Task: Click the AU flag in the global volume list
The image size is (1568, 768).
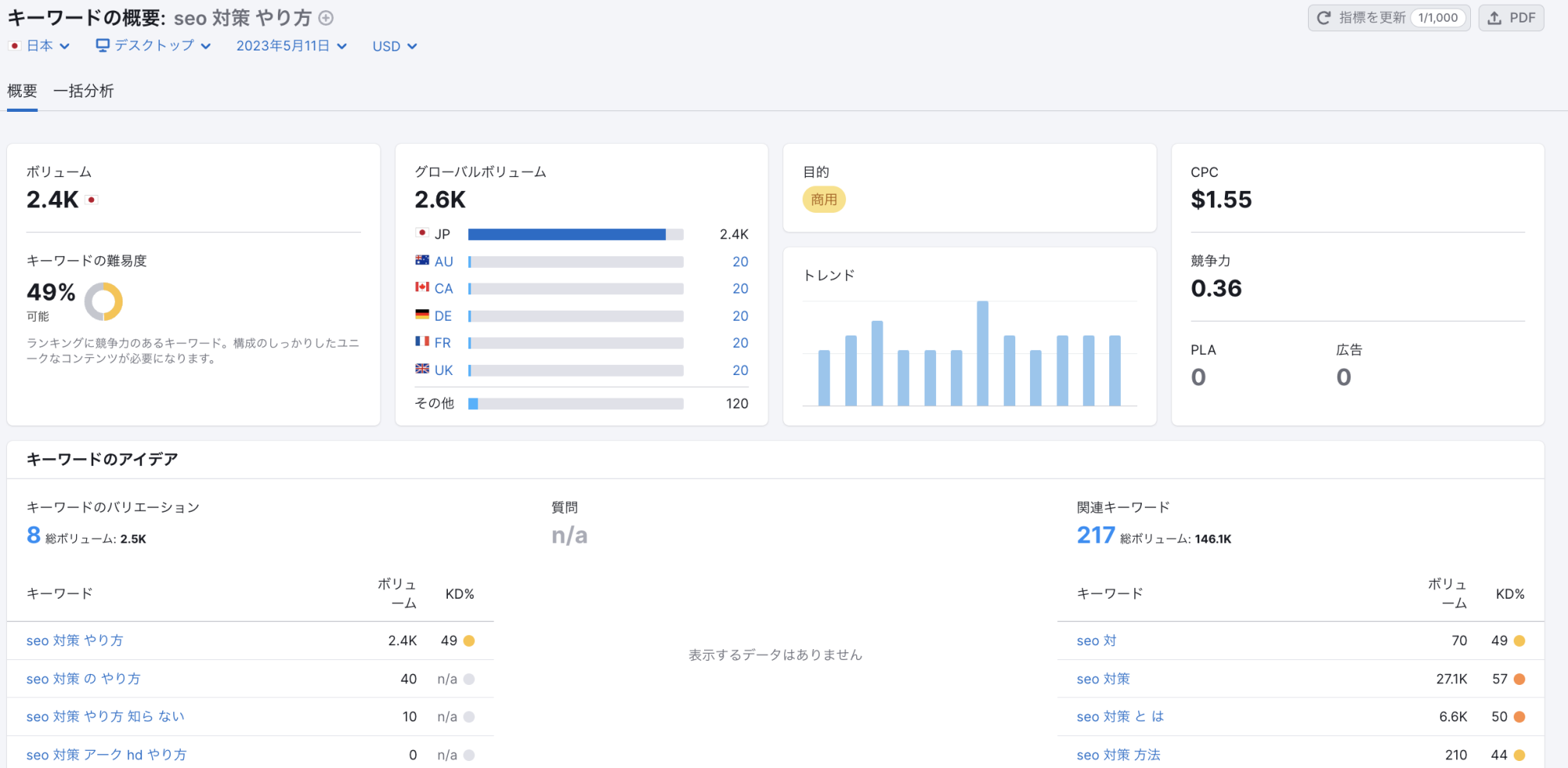Action: pos(421,261)
